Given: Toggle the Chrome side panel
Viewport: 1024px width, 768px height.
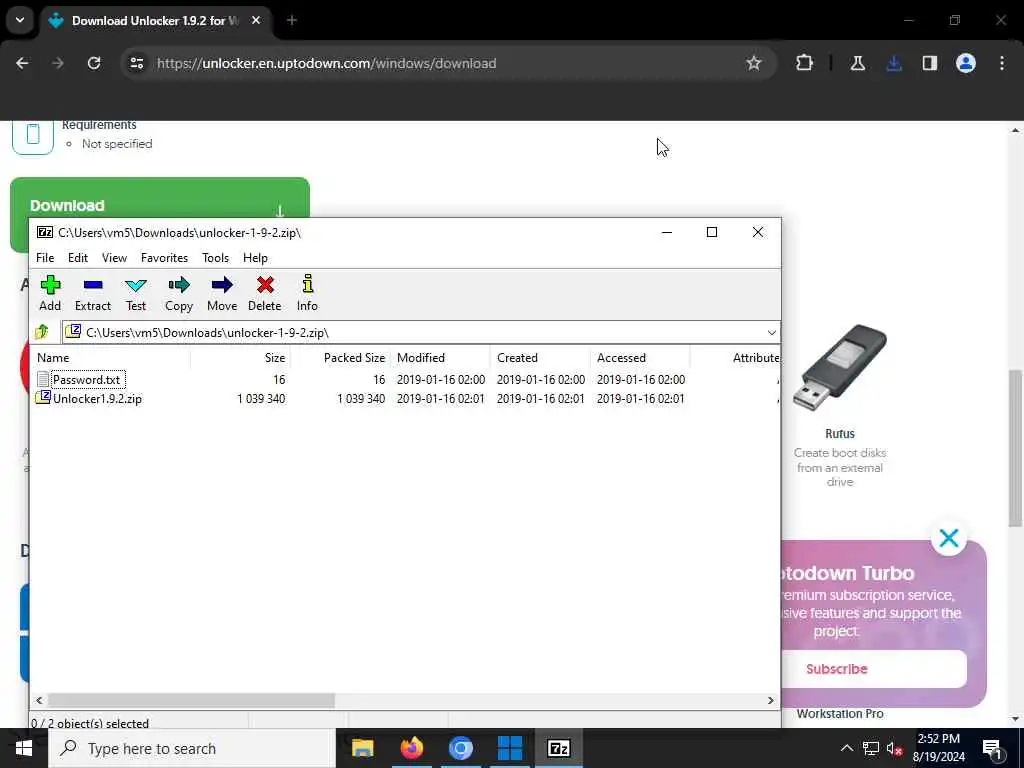Looking at the screenshot, I should coord(930,63).
